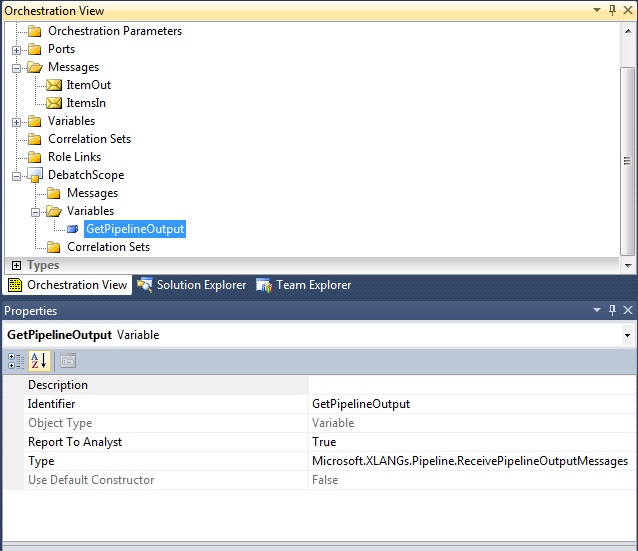638x551 pixels.
Task: Pin the Orchestration View panel
Action: click(x=612, y=10)
